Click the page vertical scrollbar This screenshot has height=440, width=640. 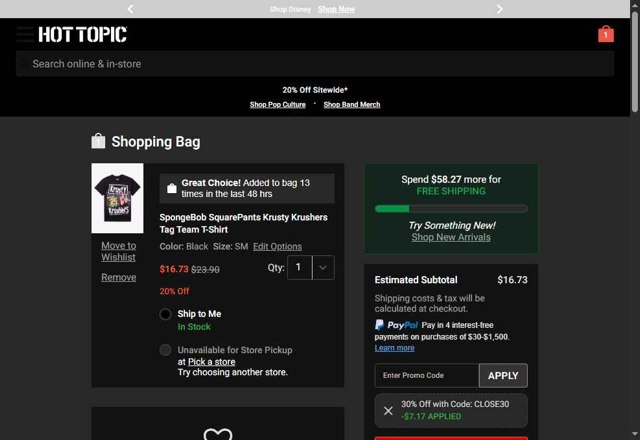(x=635, y=61)
